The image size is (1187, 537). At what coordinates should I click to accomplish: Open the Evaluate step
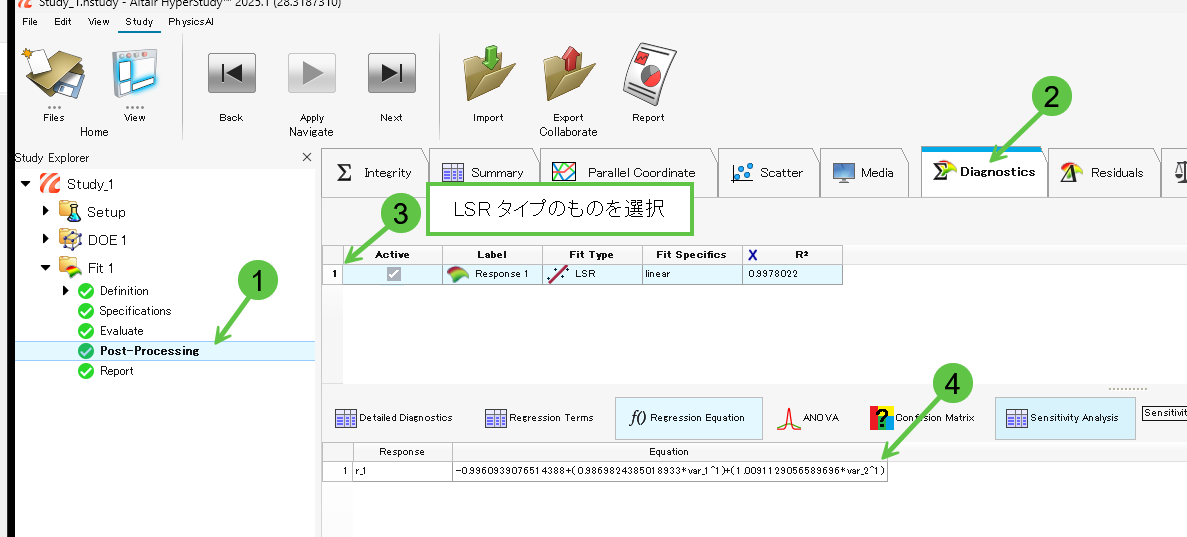pos(121,331)
